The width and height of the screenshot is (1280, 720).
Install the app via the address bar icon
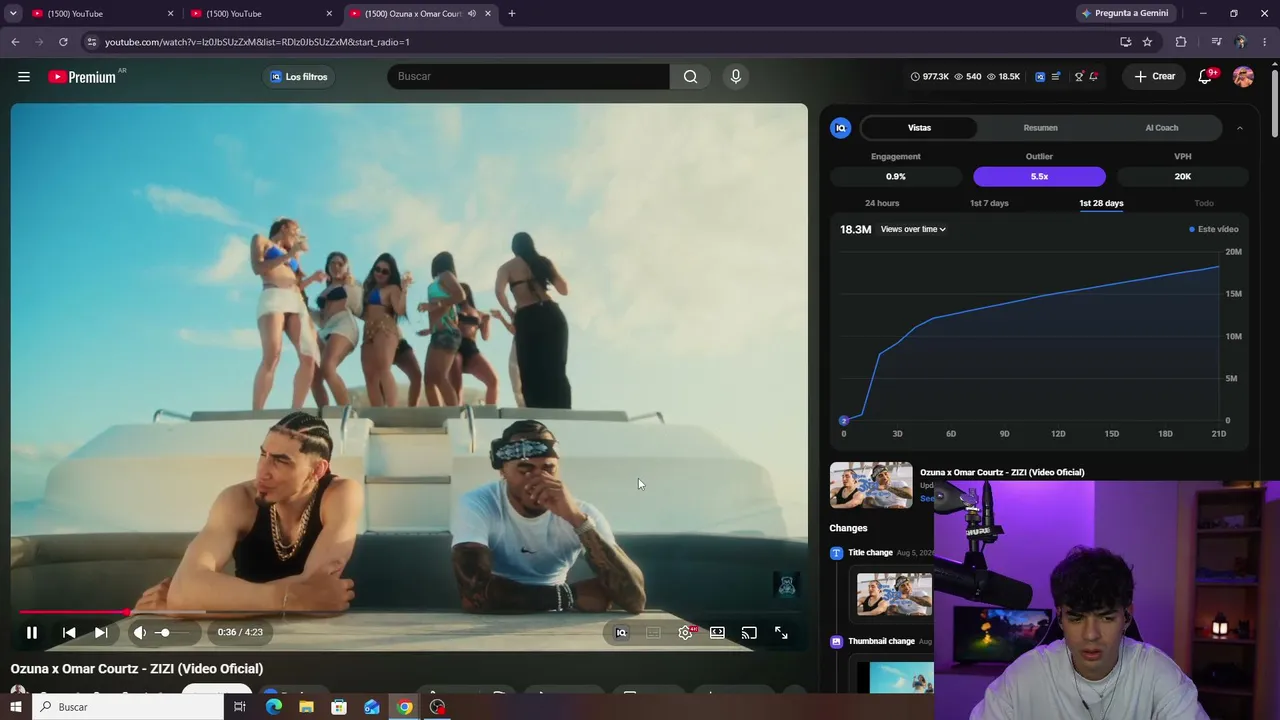point(1125,42)
